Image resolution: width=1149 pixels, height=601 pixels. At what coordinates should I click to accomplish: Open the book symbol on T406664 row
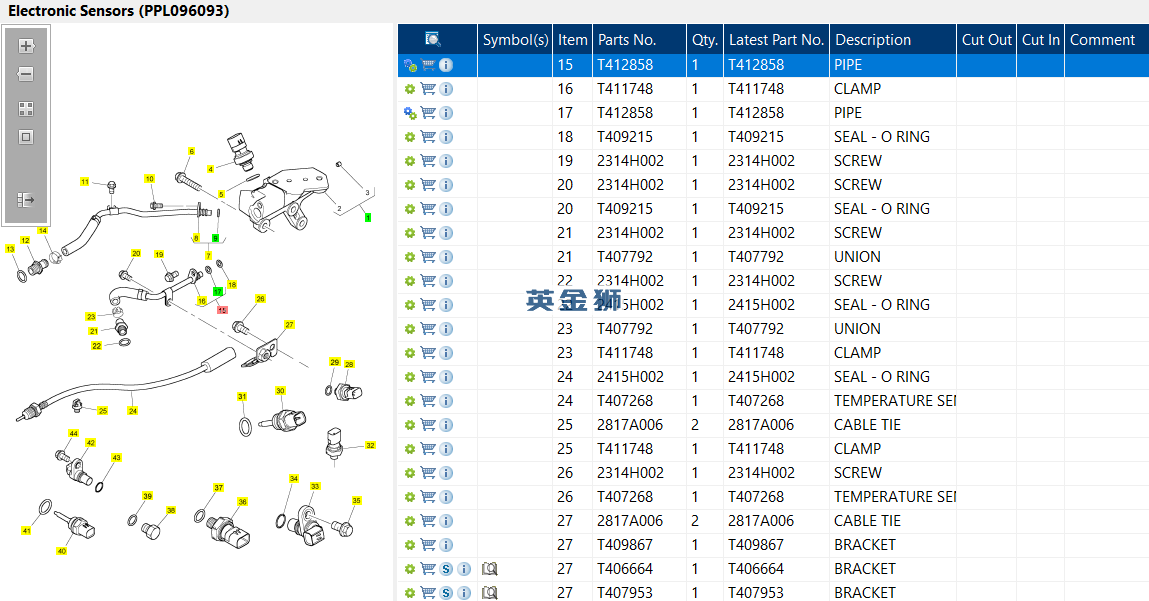pyautogui.click(x=490, y=569)
